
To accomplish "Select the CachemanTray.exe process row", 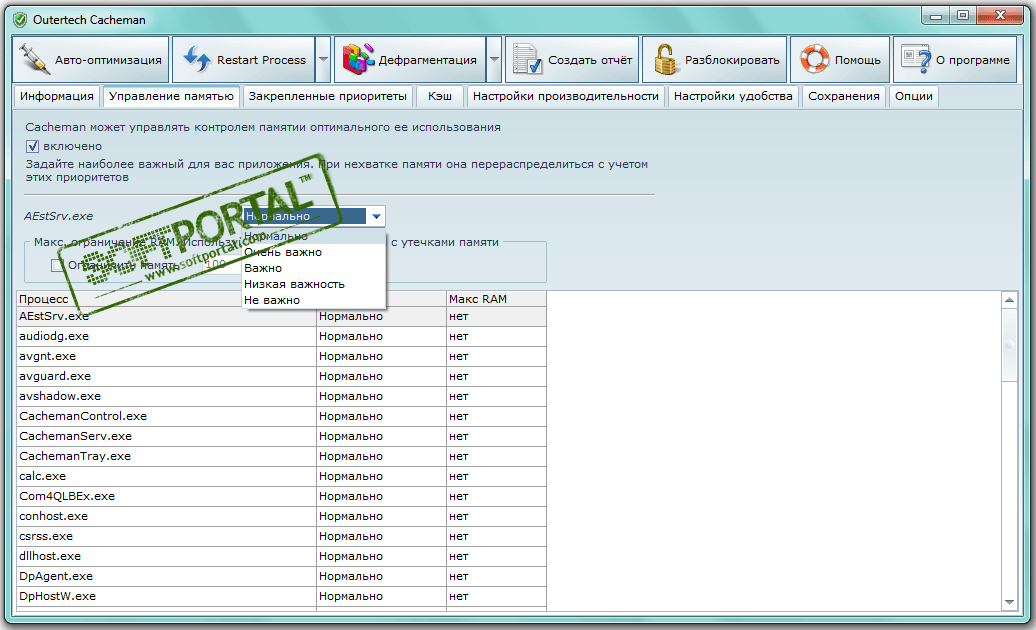I will pos(281,456).
